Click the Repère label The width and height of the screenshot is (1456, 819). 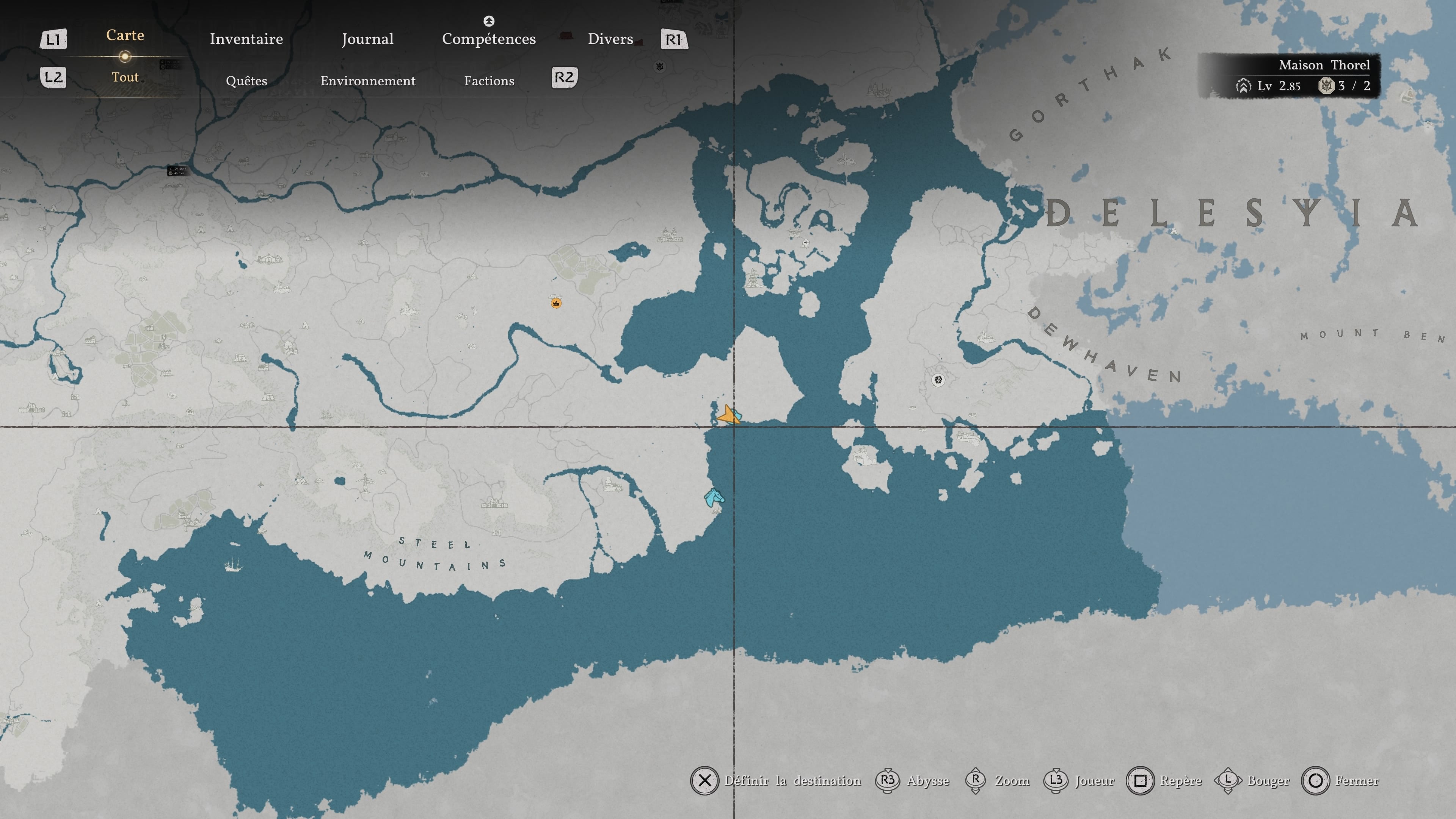coord(1181,781)
